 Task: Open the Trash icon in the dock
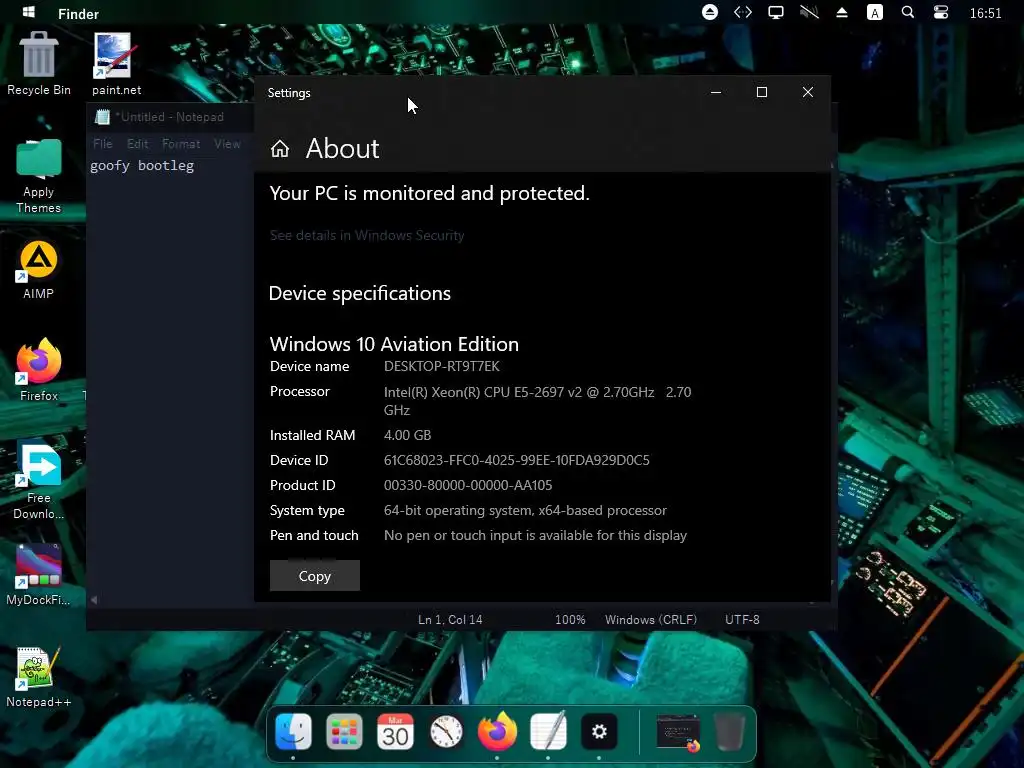pyautogui.click(x=729, y=731)
